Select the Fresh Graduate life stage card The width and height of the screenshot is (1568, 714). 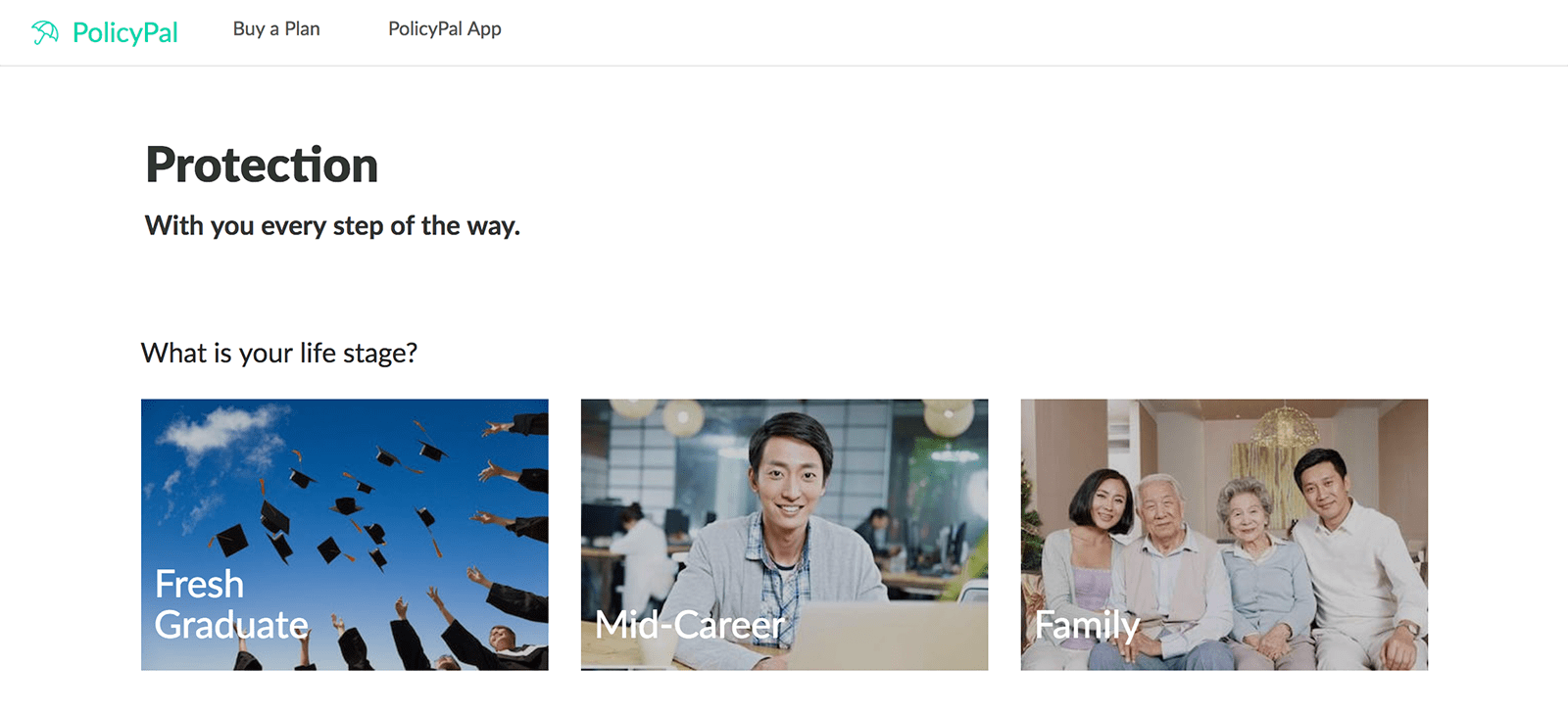(345, 535)
